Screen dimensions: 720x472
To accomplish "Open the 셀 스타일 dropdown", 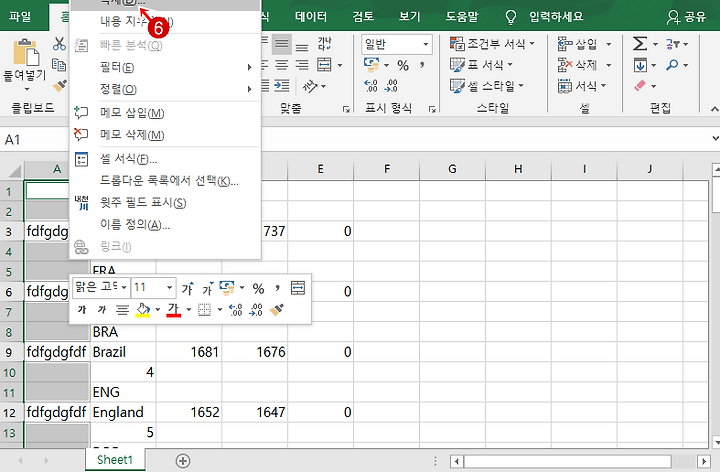I will click(x=487, y=85).
